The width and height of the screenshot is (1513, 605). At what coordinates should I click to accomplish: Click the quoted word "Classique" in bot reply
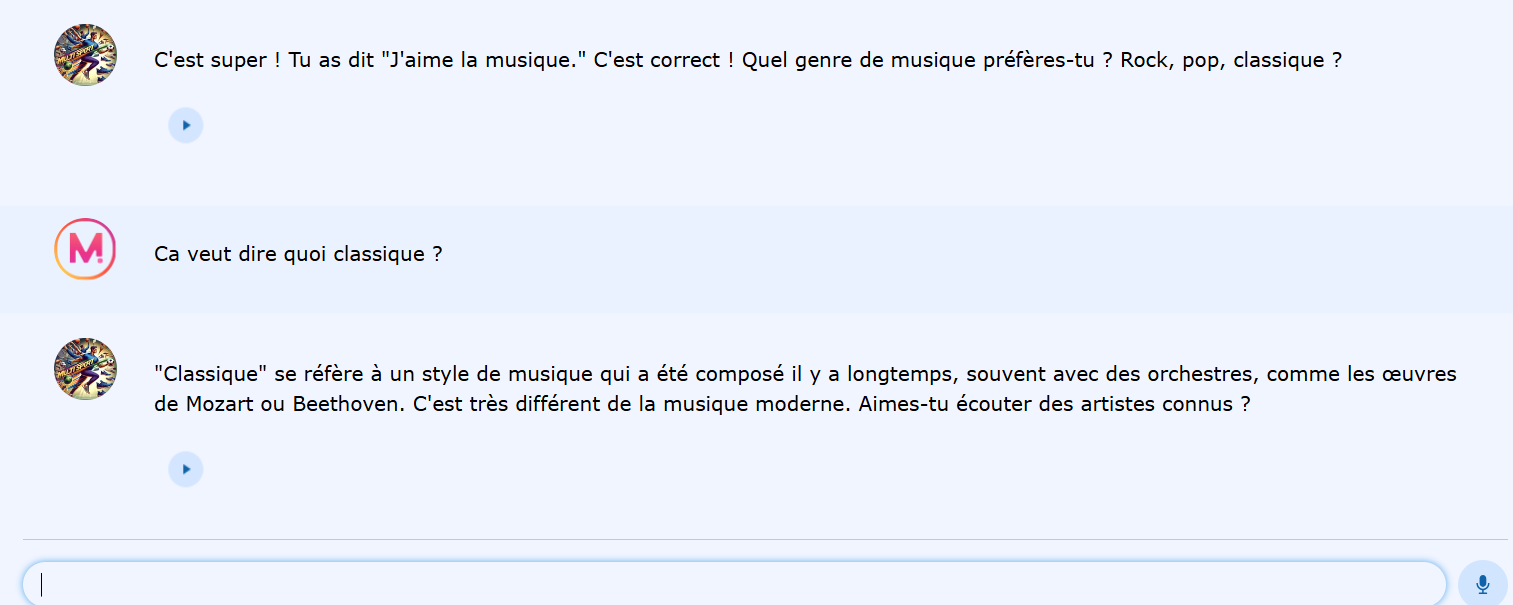pyautogui.click(x=212, y=374)
